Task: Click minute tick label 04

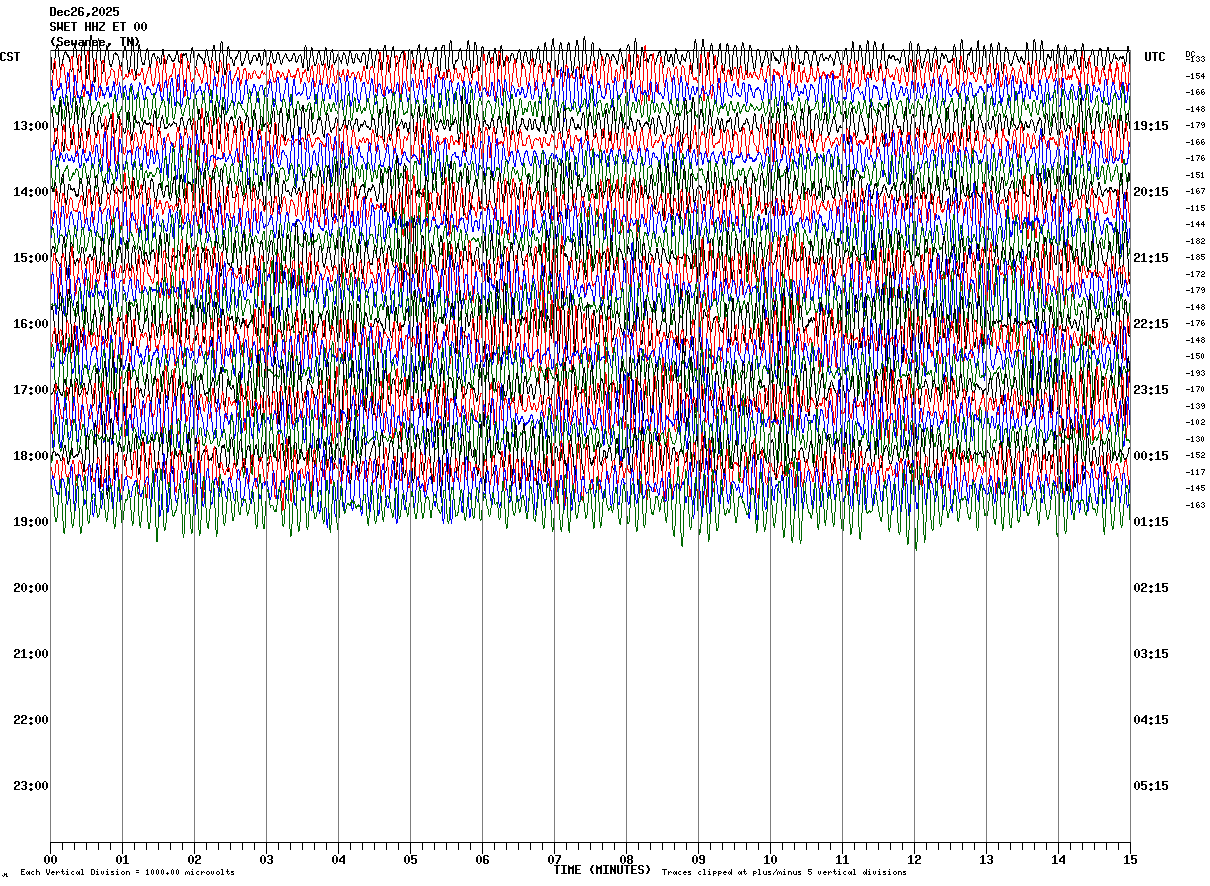Action: tap(338, 860)
